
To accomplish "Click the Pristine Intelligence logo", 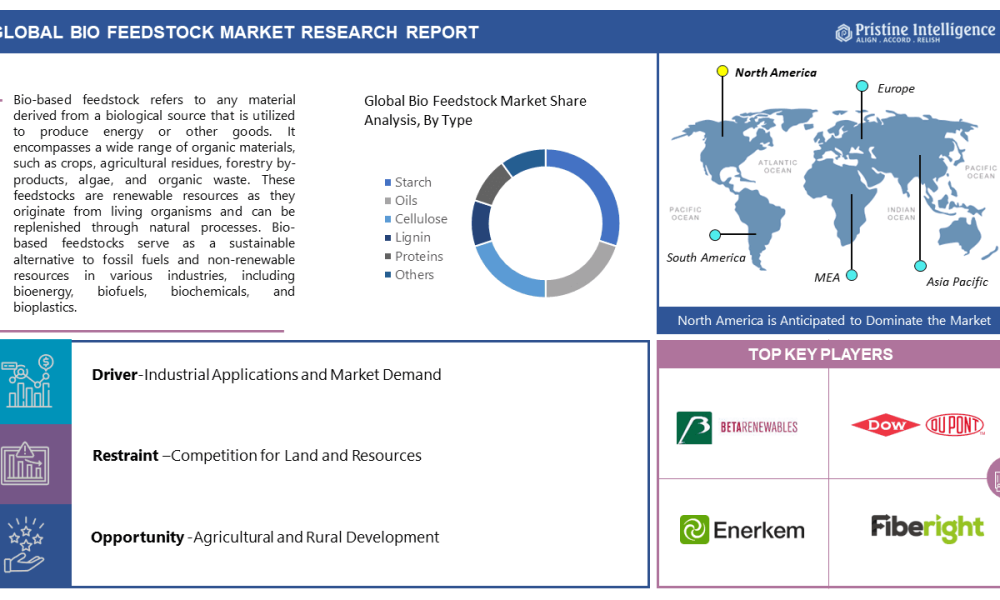I will click(915, 32).
